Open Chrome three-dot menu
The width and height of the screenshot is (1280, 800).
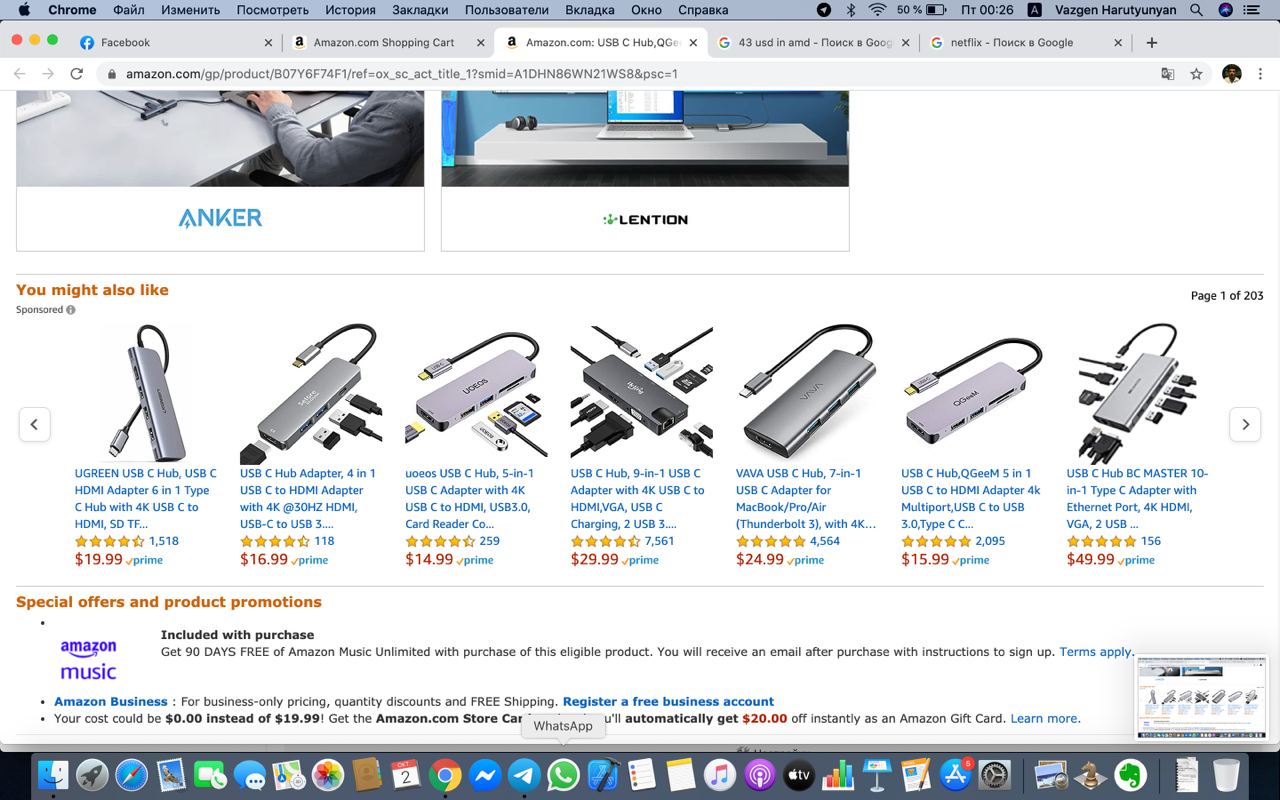(1261, 74)
